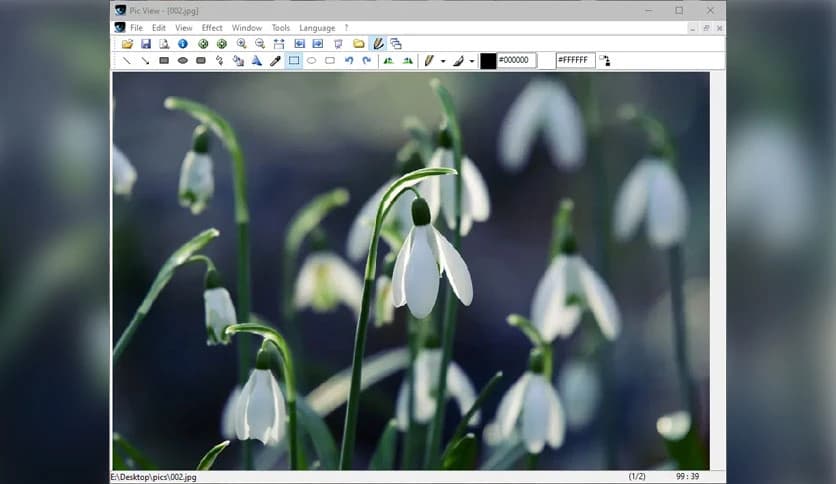Open the Language menu

click(317, 28)
